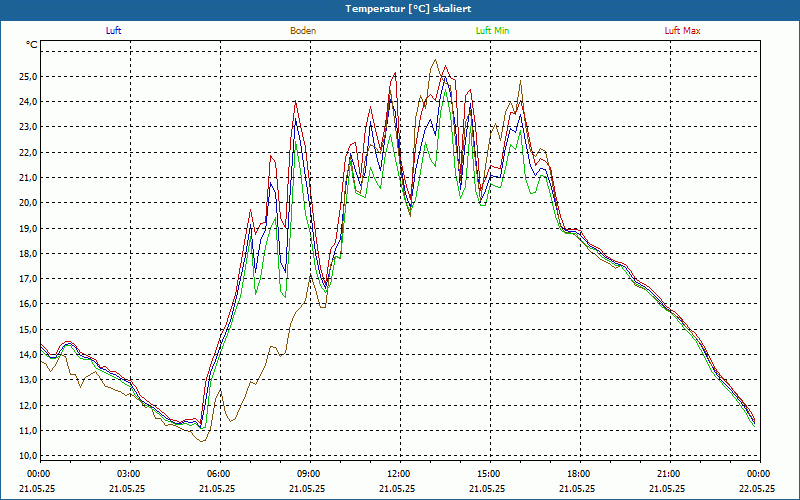The image size is (800, 500).
Task: Click the 19,0 y-axis value
Action: (x=28, y=229)
